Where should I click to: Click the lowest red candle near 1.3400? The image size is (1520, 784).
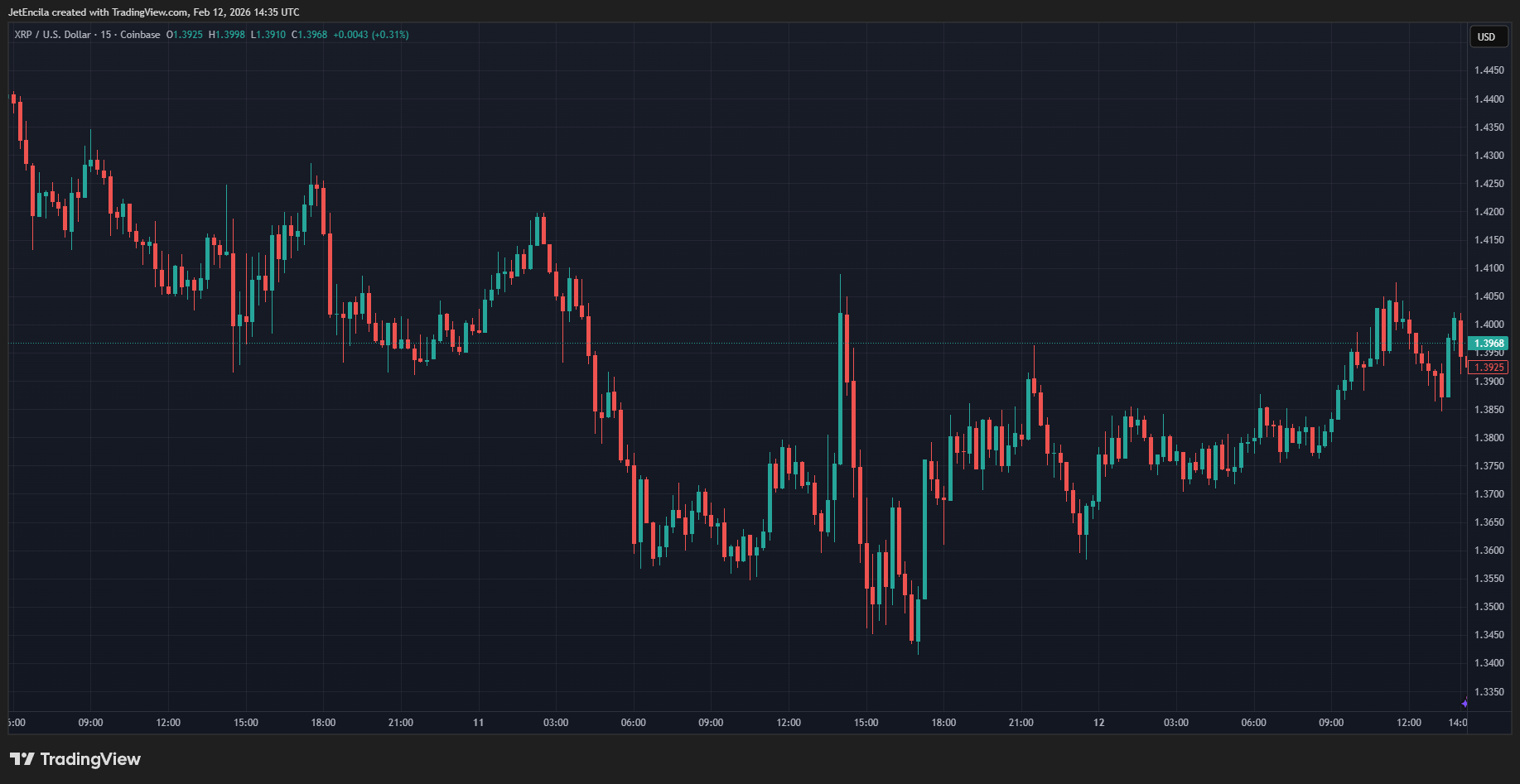913,617
